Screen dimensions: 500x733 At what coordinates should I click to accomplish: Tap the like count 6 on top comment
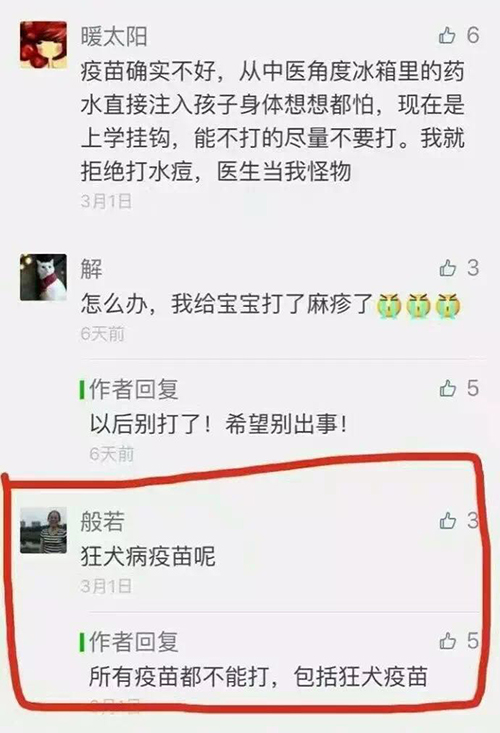click(x=473, y=36)
